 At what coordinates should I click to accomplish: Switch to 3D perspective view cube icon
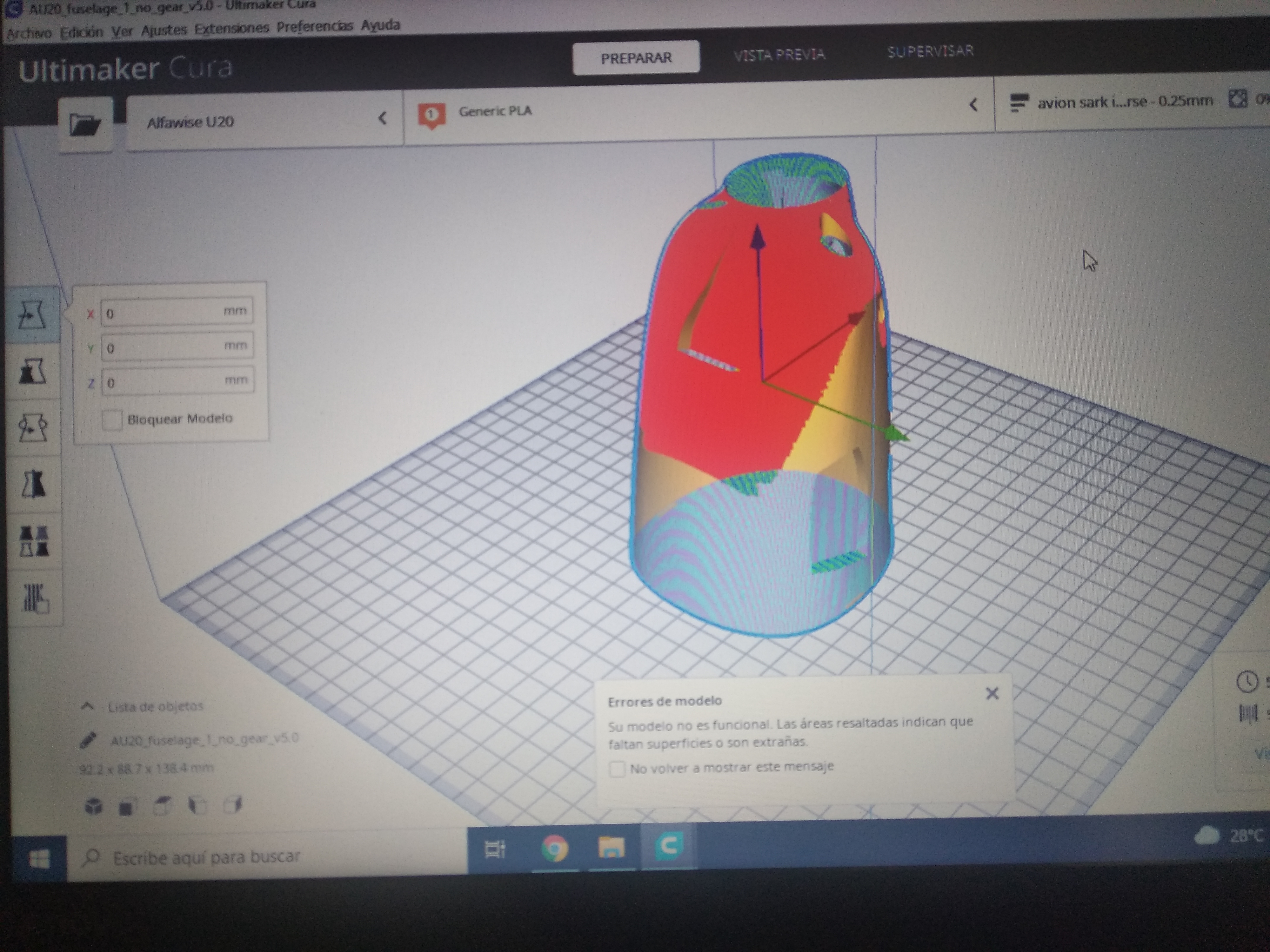click(x=94, y=806)
